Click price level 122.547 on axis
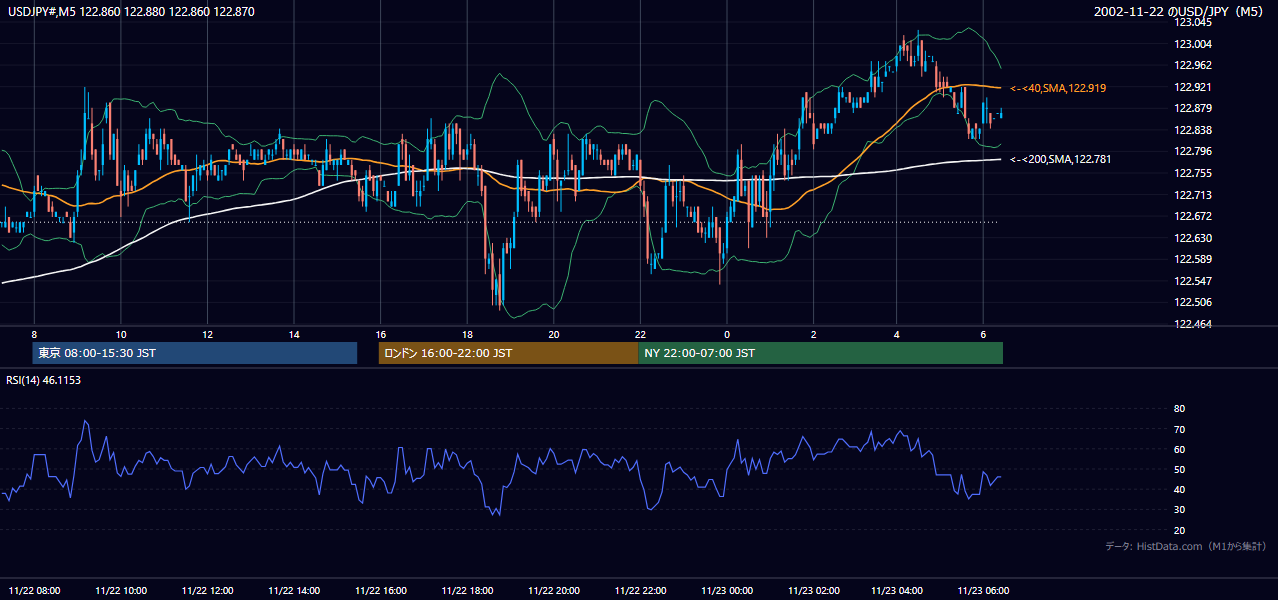This screenshot has width=1278, height=600. [1192, 281]
